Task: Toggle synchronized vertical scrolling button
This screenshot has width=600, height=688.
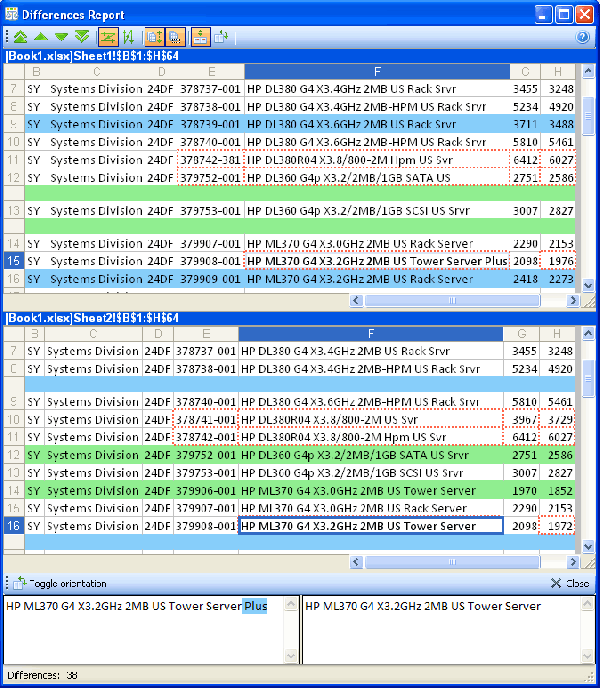Action: tap(154, 37)
